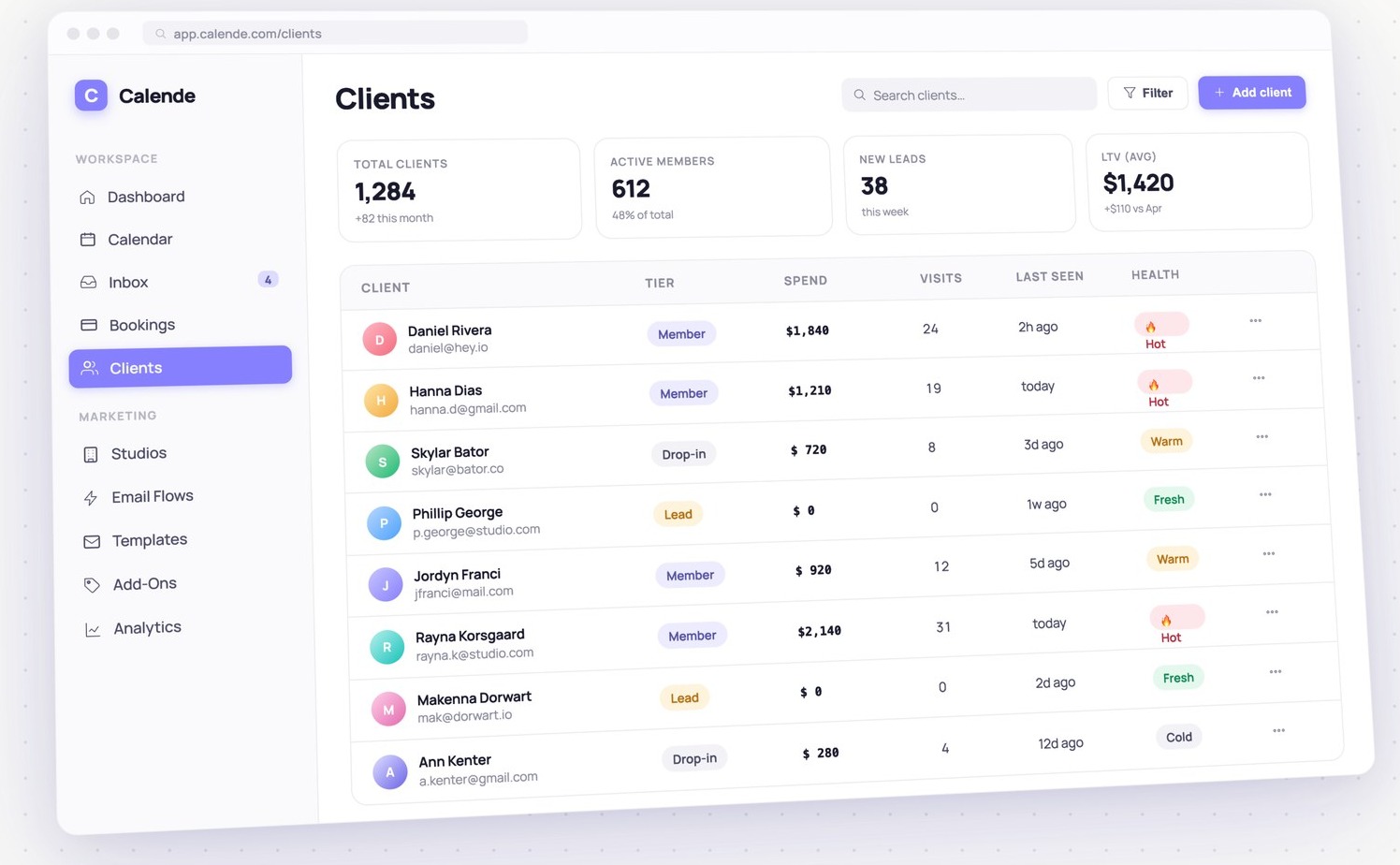The height and width of the screenshot is (865, 1400).
Task: Click the Drop-in tier badge for Skylar Bator
Action: 684,454
